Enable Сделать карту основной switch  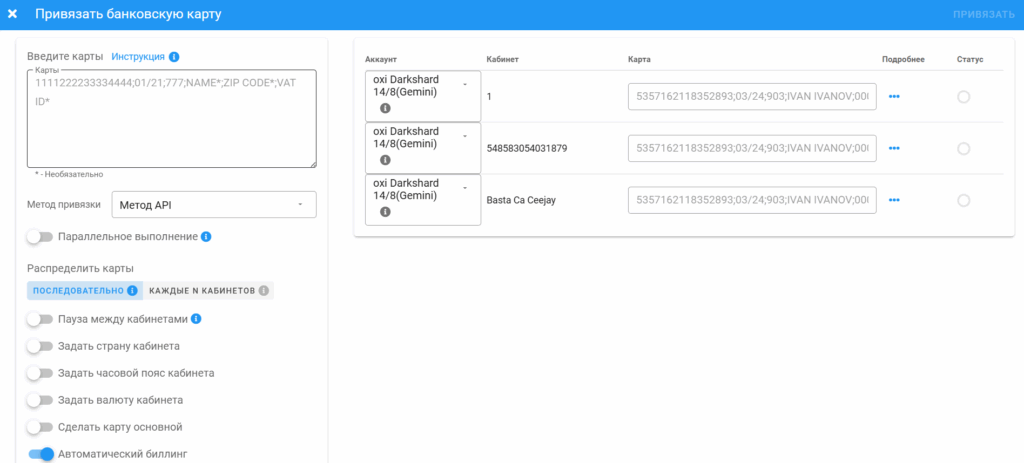40,427
